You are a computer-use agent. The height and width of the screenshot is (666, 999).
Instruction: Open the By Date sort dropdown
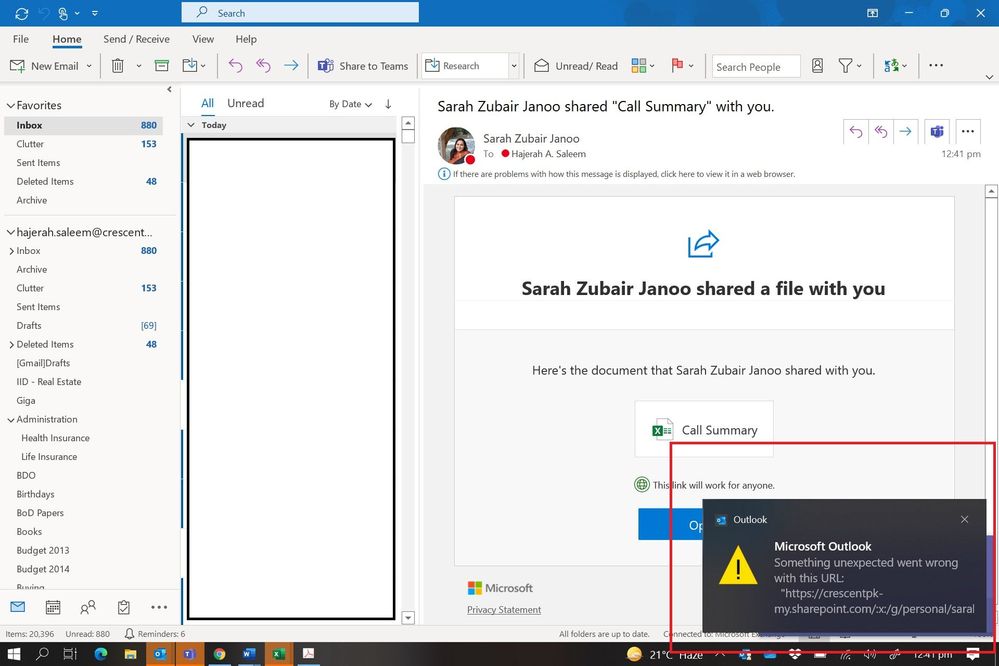point(350,104)
